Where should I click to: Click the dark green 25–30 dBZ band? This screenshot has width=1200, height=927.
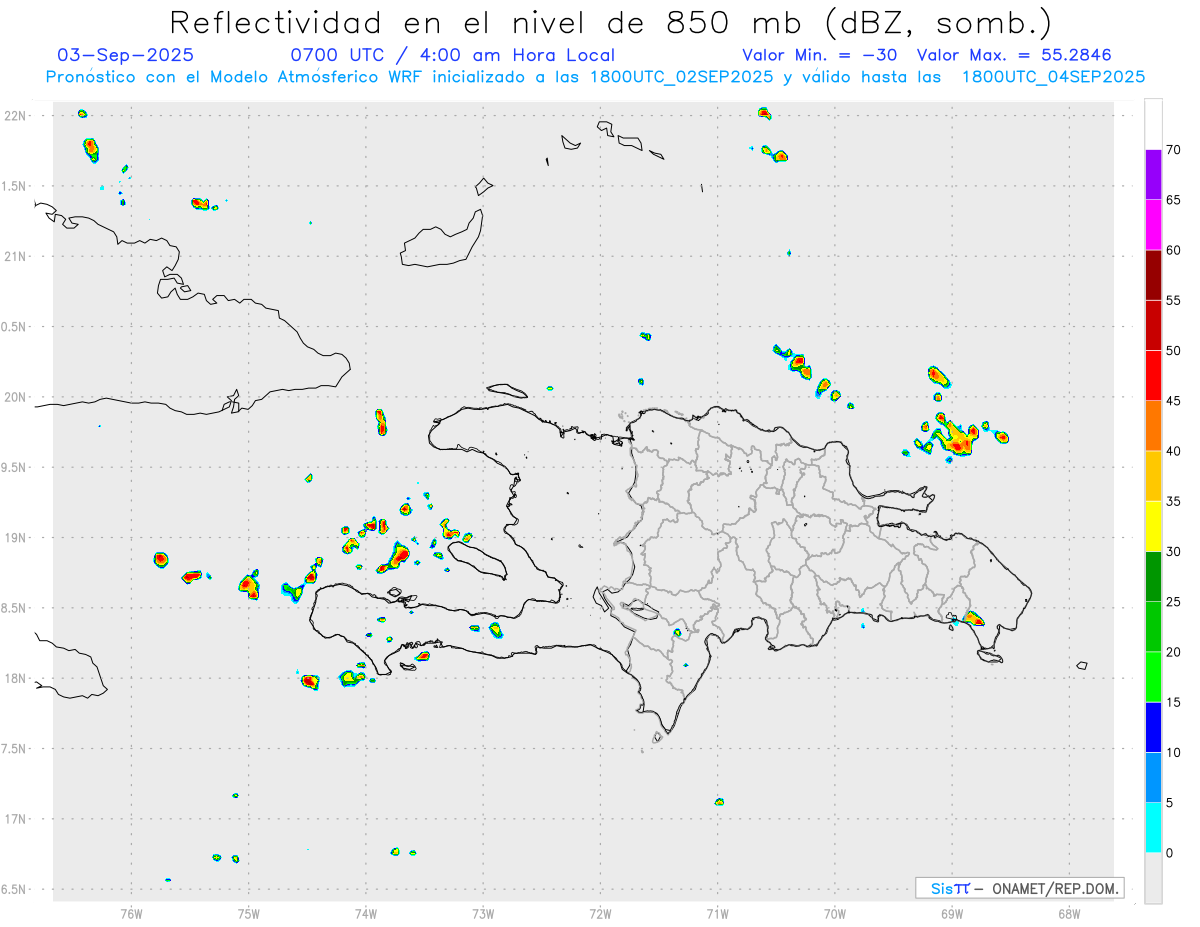1153,577
